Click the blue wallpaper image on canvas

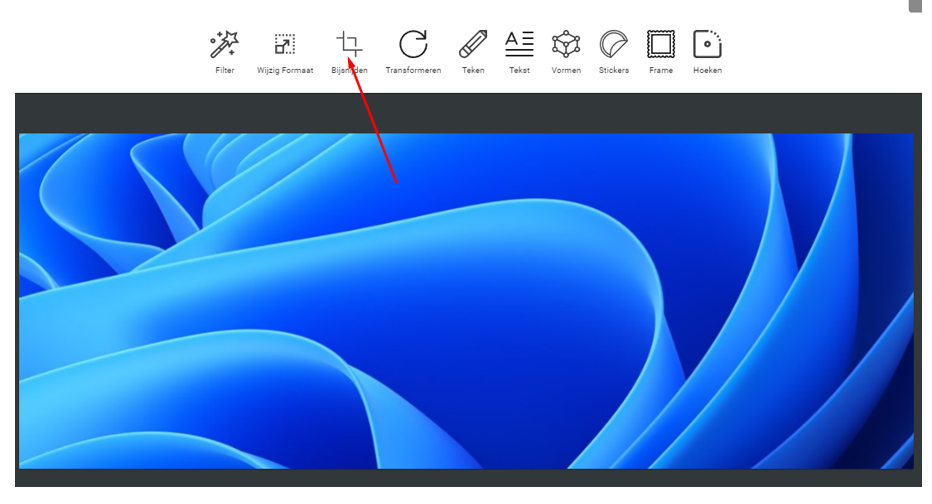coord(467,301)
